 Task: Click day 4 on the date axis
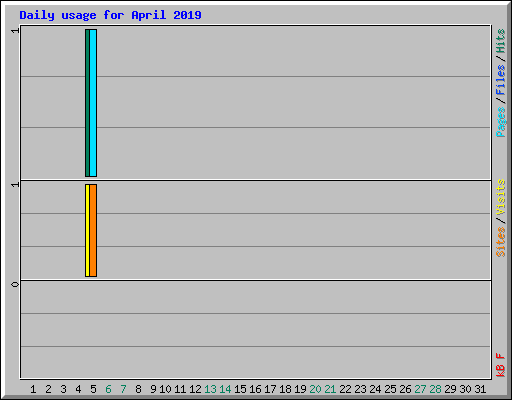click(x=78, y=389)
